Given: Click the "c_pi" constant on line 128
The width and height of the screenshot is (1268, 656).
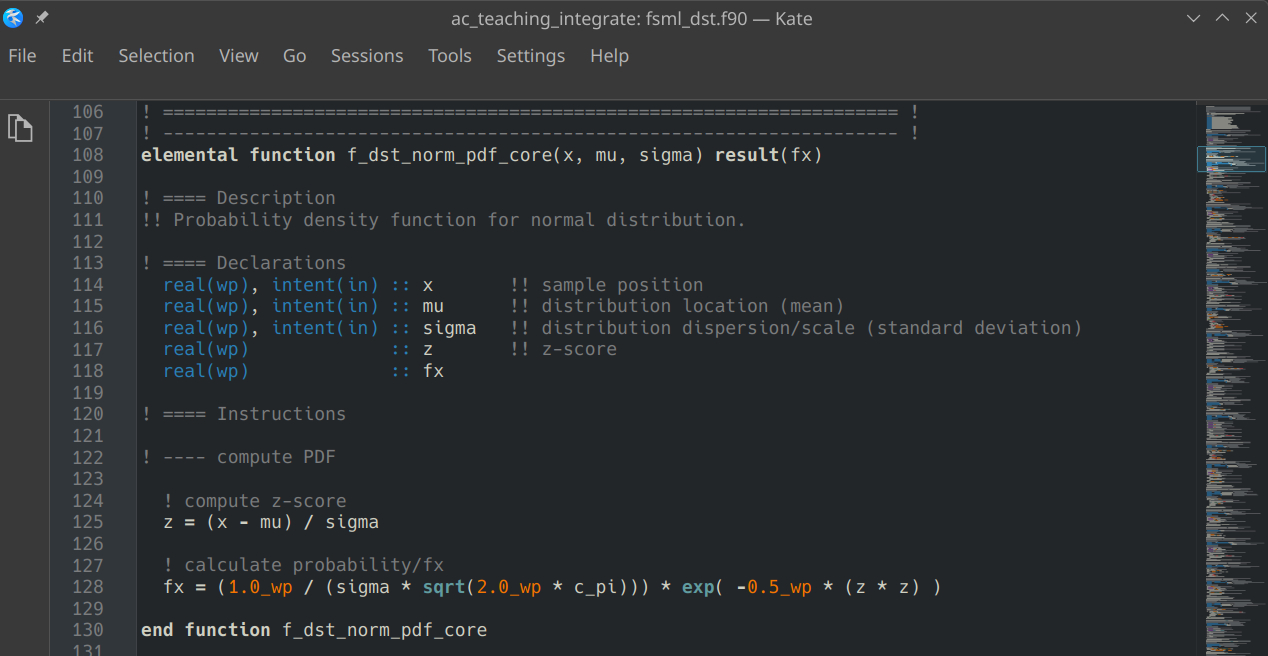Looking at the screenshot, I should click(596, 587).
